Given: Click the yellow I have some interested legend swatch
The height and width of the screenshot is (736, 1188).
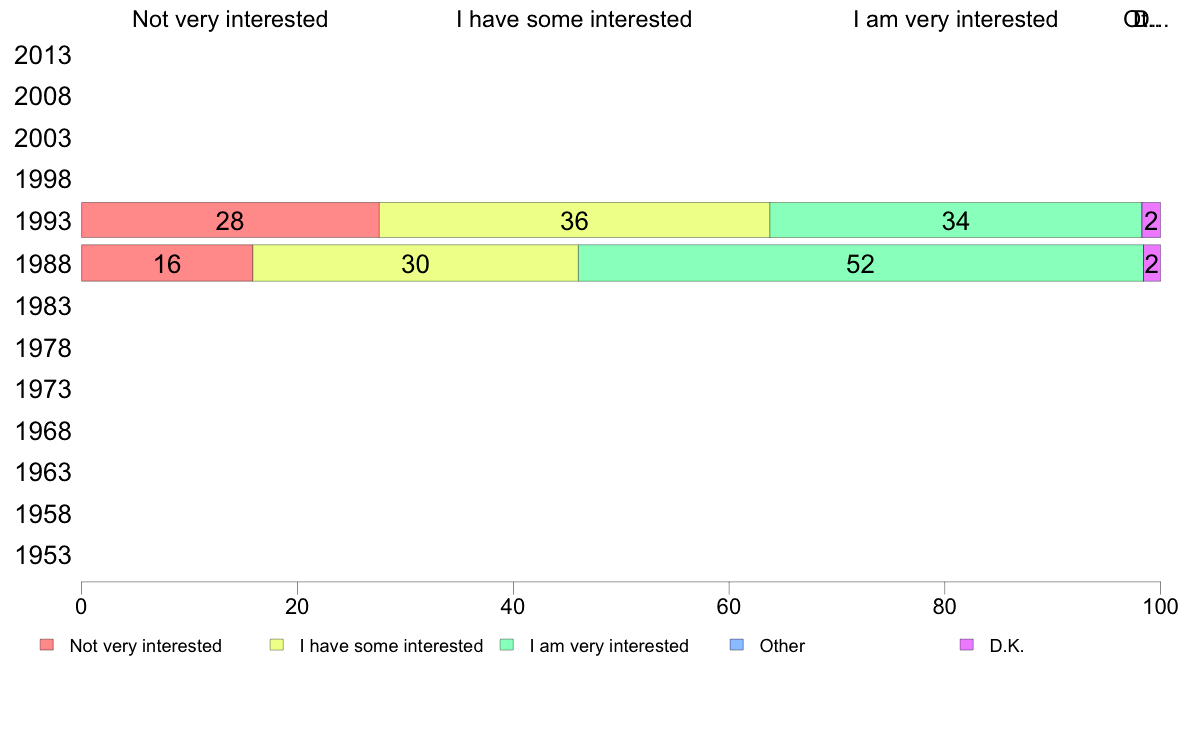Looking at the screenshot, I should tap(277, 645).
